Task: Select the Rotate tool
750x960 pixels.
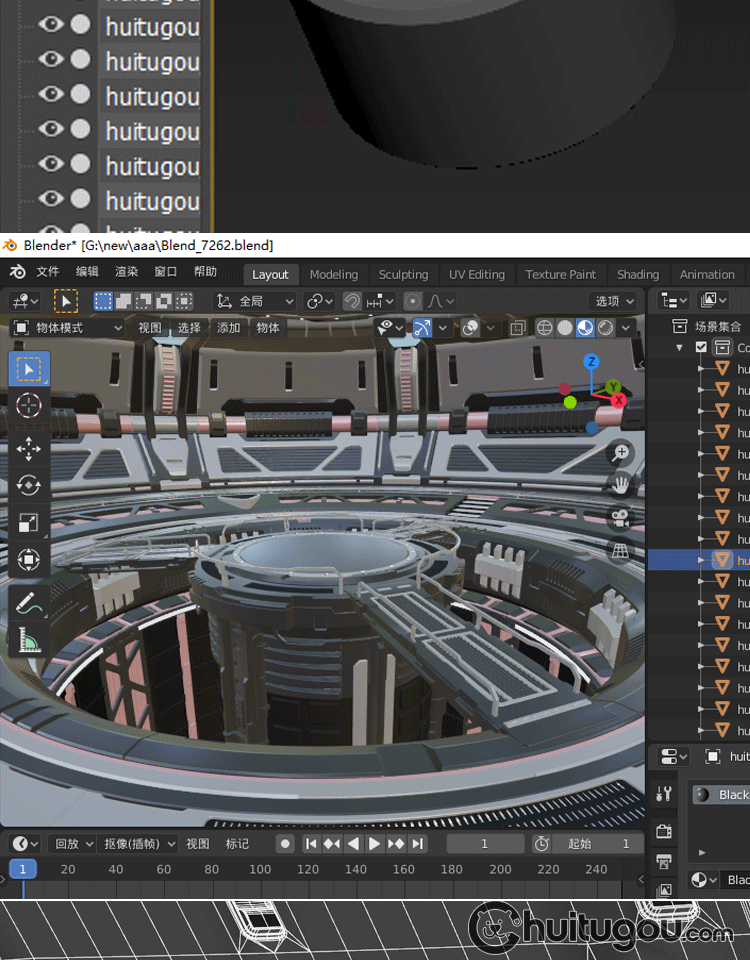Action: (29, 486)
